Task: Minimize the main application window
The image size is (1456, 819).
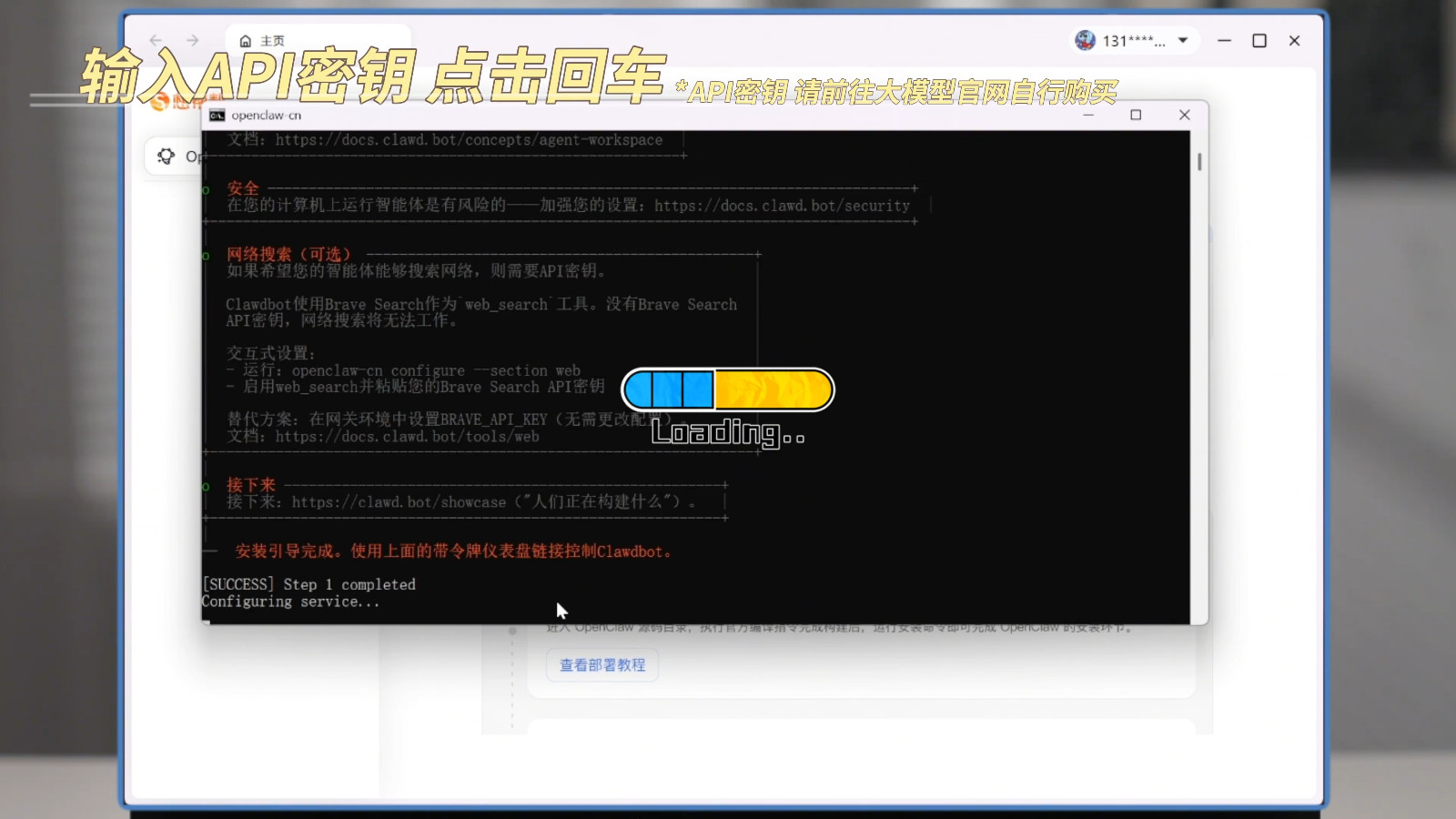Action: [x=1224, y=41]
